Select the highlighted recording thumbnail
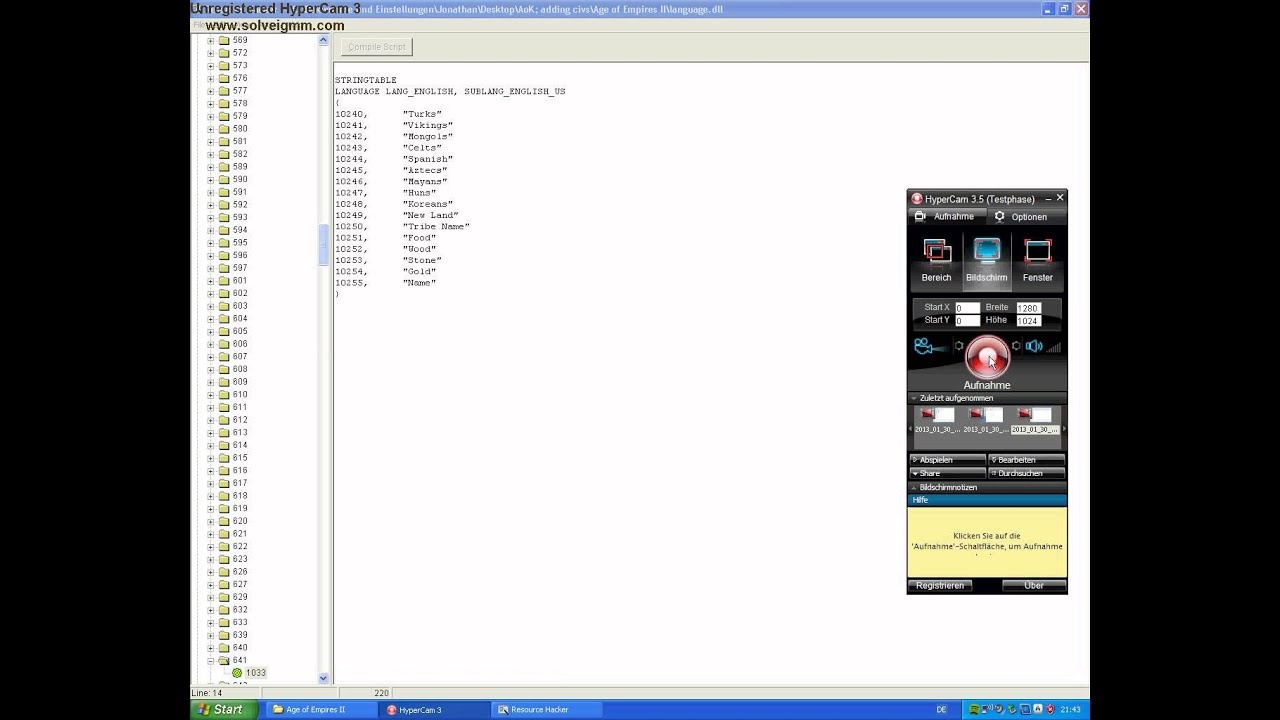The height and width of the screenshot is (720, 1280). tap(1035, 420)
